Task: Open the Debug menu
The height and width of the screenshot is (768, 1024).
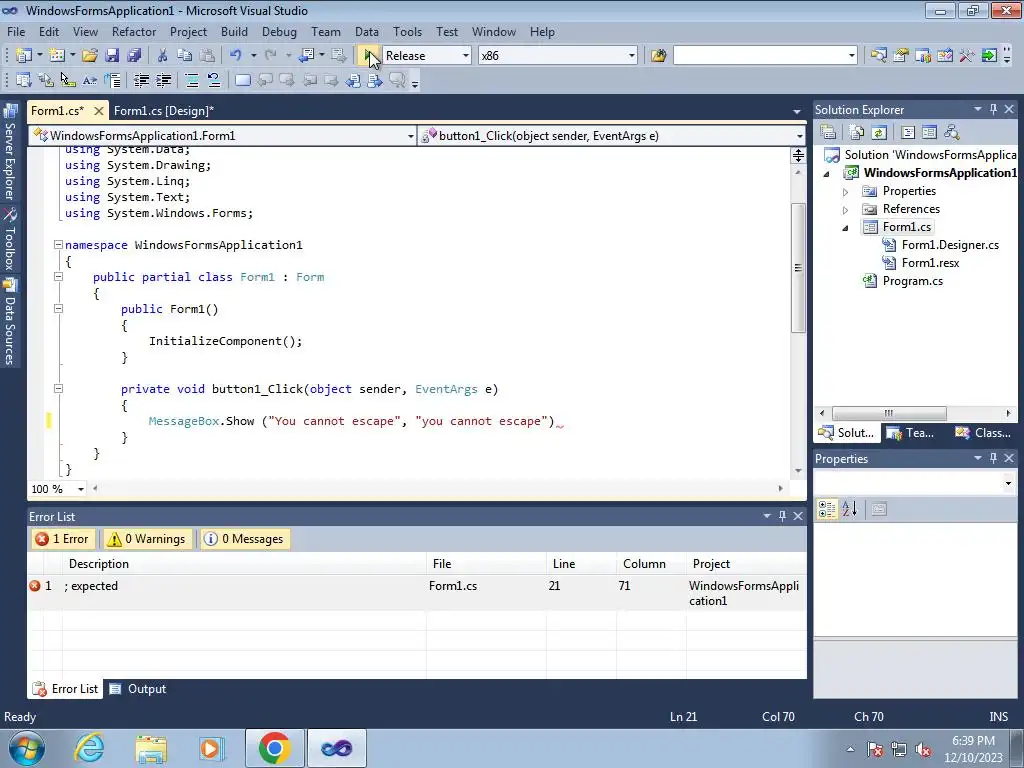Action: (279, 31)
